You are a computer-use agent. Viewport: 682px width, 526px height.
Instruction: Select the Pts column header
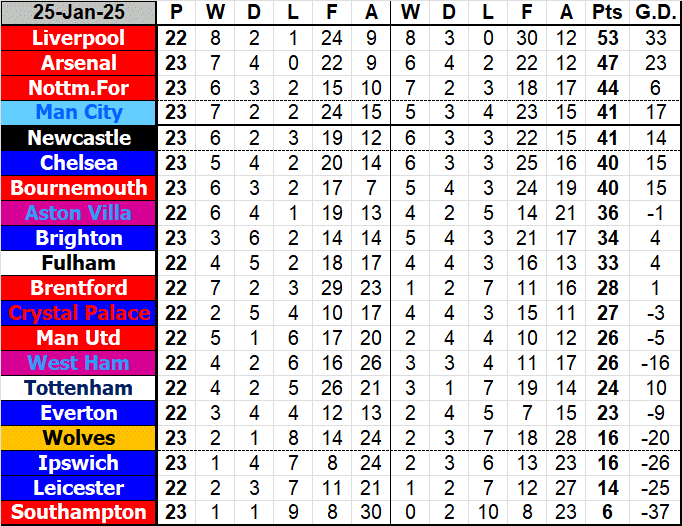click(x=606, y=13)
